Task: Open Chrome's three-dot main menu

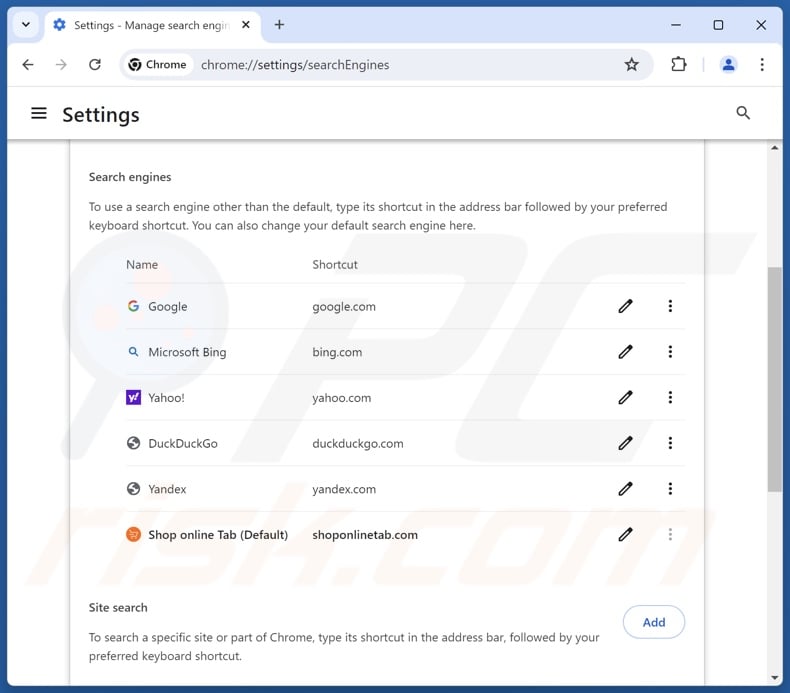Action: coord(762,65)
